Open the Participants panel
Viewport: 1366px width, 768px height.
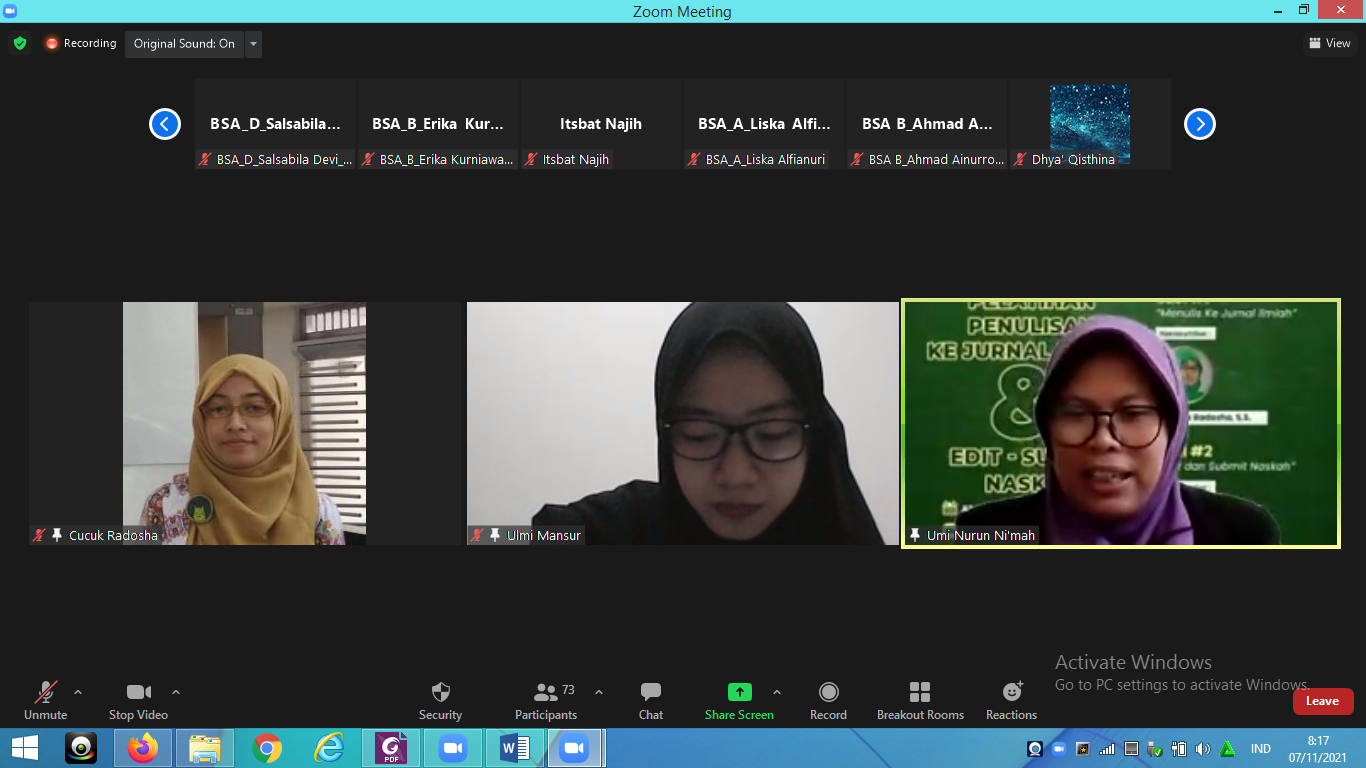[546, 700]
